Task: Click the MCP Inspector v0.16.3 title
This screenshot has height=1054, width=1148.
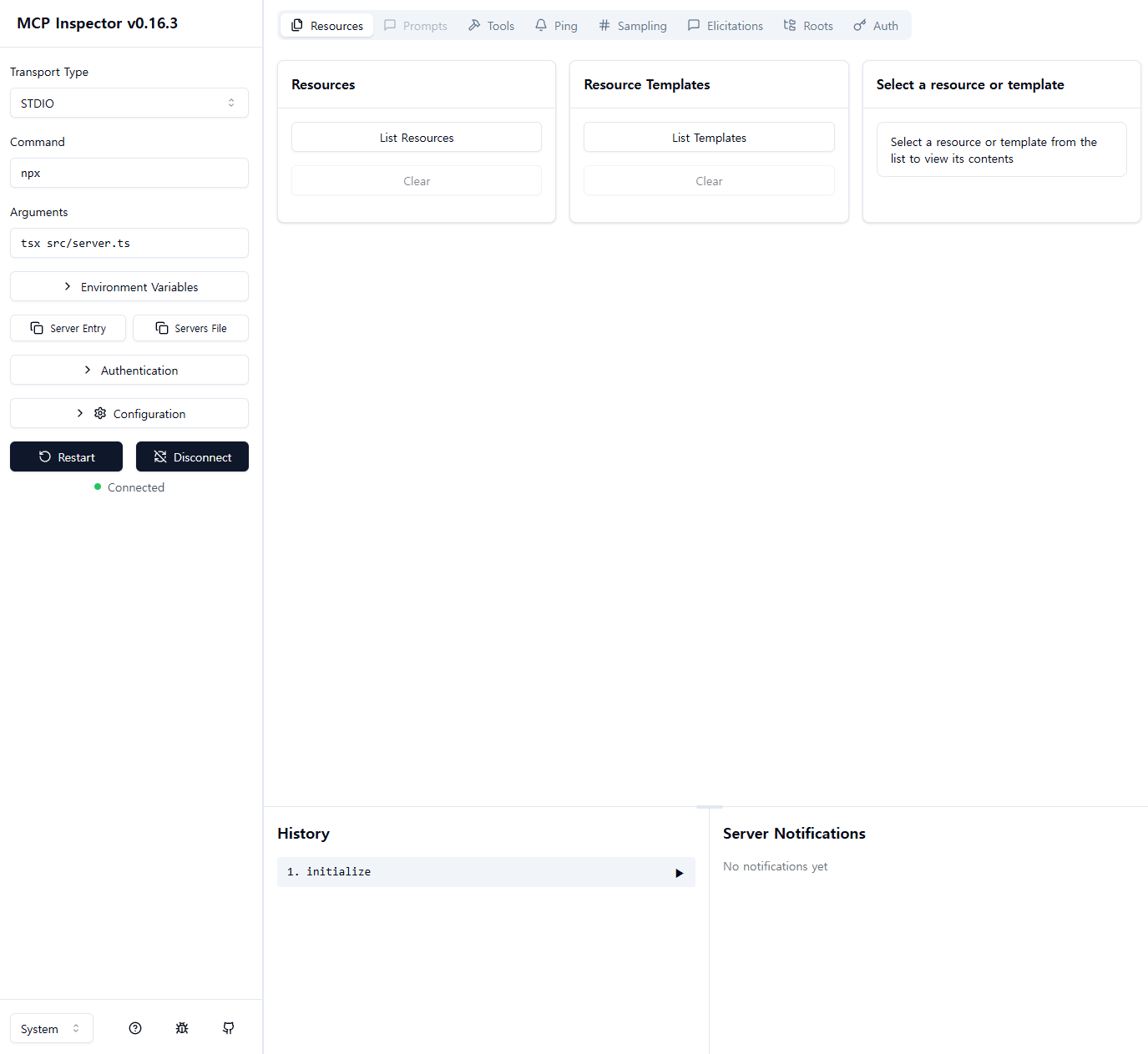Action: click(97, 23)
